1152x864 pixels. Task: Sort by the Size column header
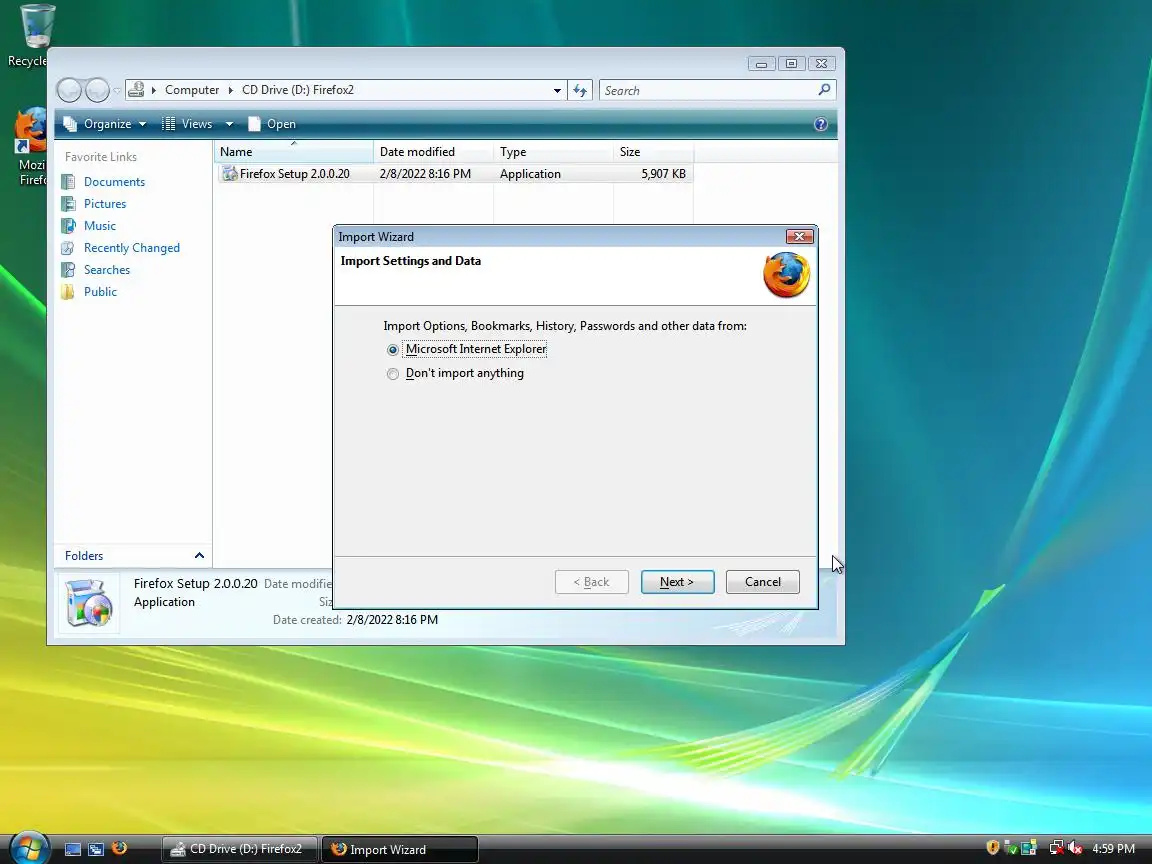point(653,152)
